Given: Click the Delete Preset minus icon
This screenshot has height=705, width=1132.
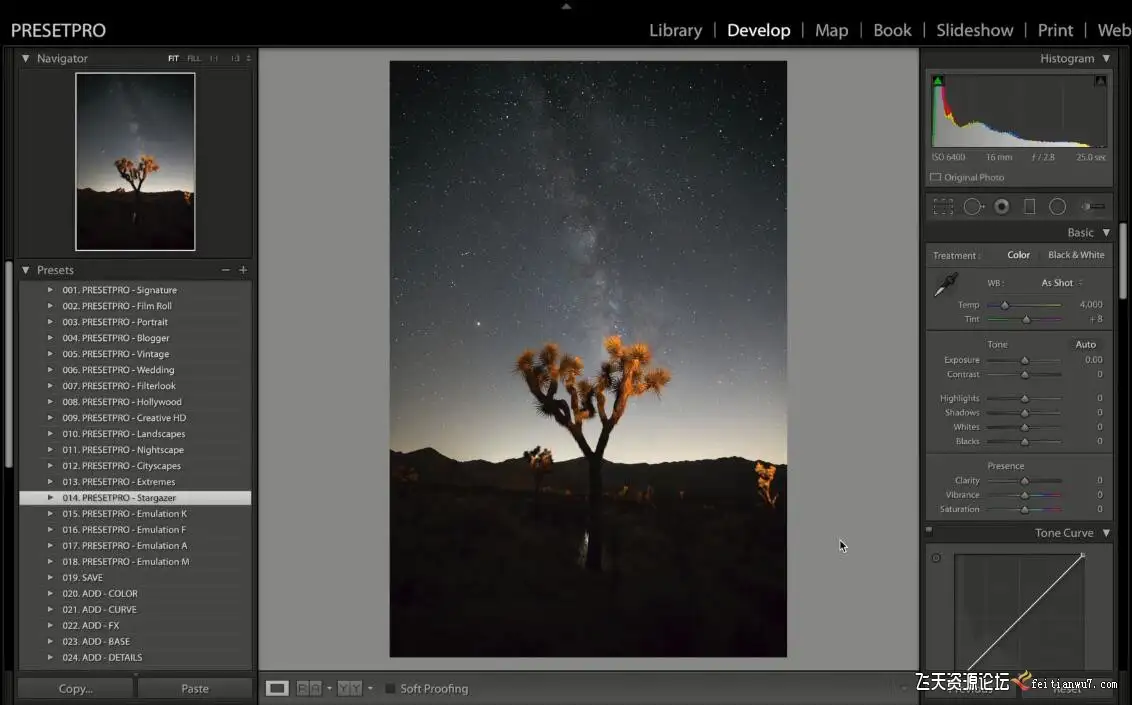Looking at the screenshot, I should tap(226, 270).
